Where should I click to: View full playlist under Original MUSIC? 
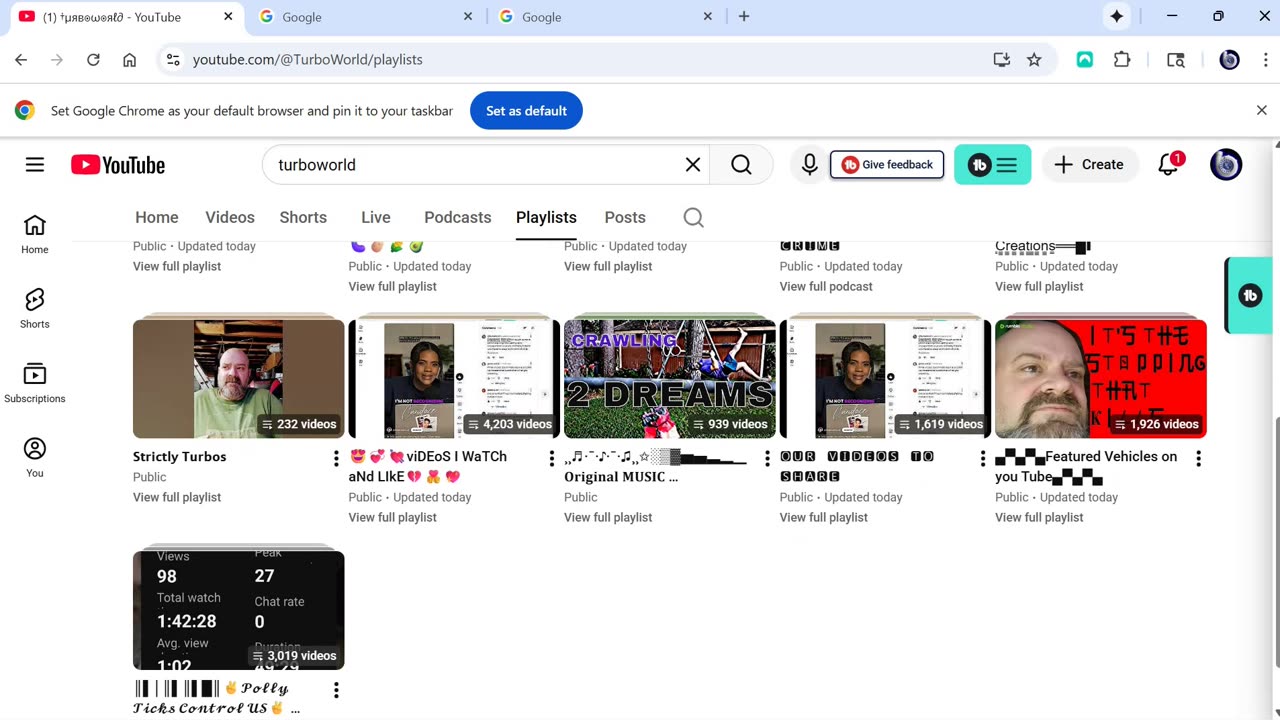click(x=608, y=517)
